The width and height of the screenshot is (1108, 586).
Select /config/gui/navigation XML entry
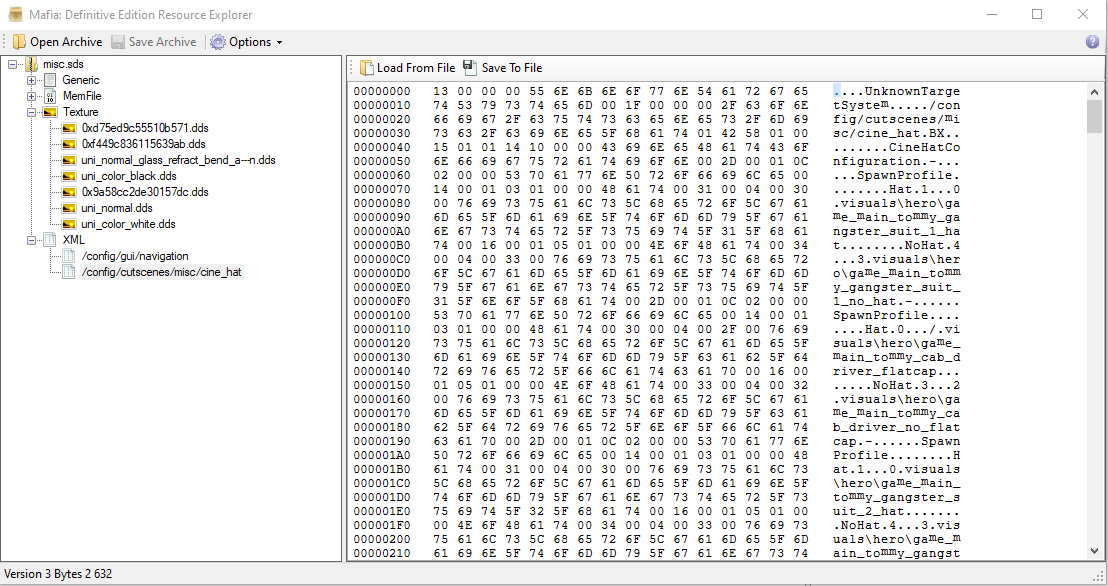(x=135, y=256)
